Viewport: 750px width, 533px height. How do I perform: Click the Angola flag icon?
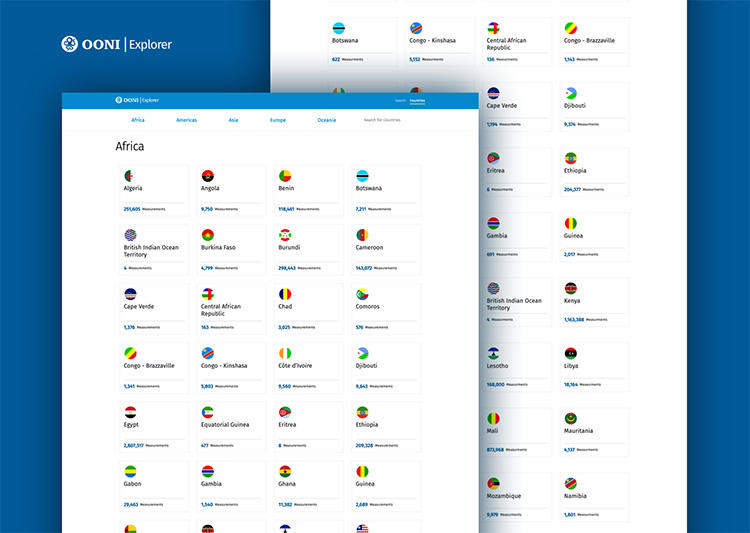click(208, 176)
